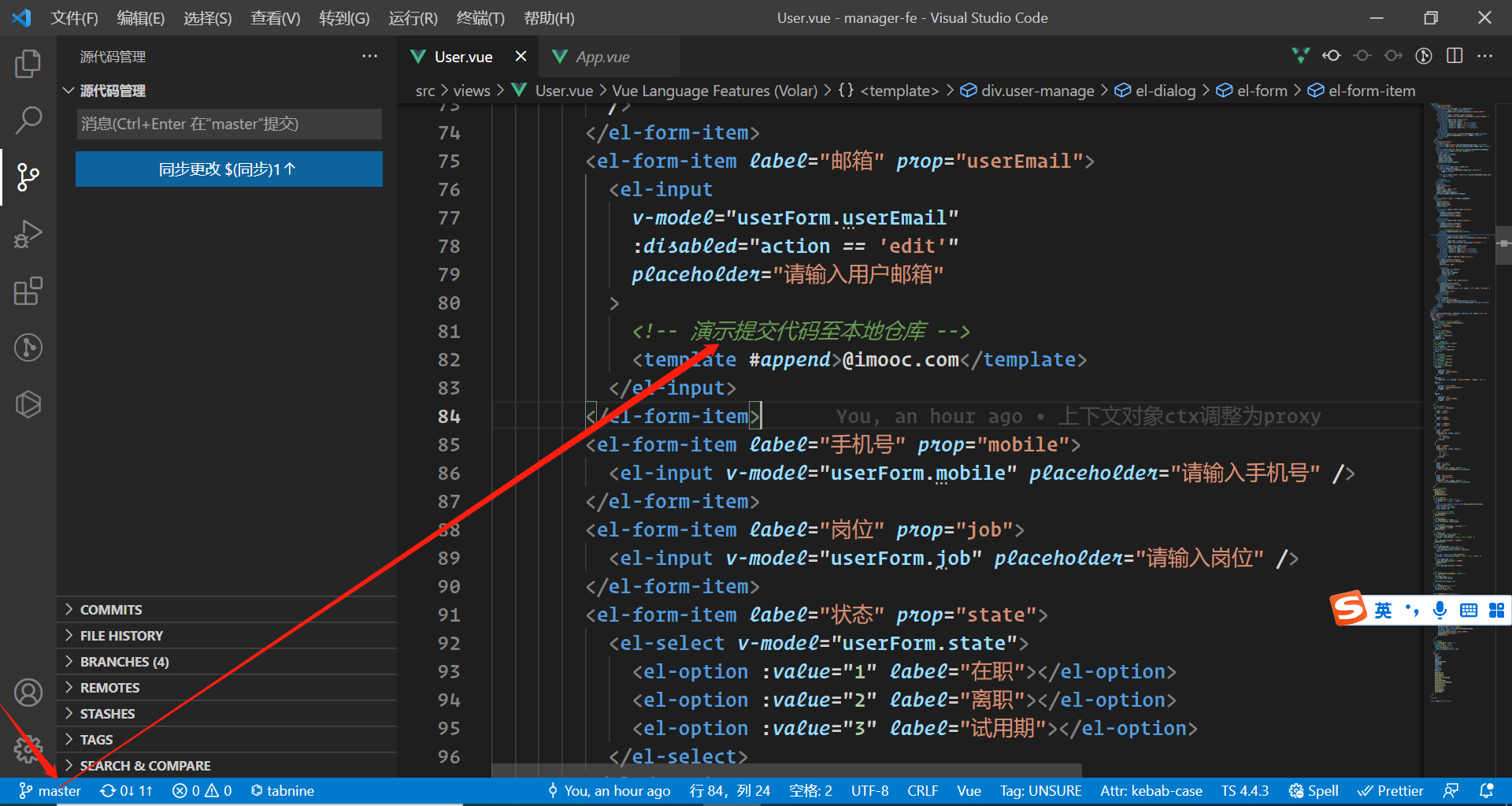This screenshot has height=806, width=1512.
Task: Click Attr: kebab-case status item
Action: pyautogui.click(x=1151, y=791)
